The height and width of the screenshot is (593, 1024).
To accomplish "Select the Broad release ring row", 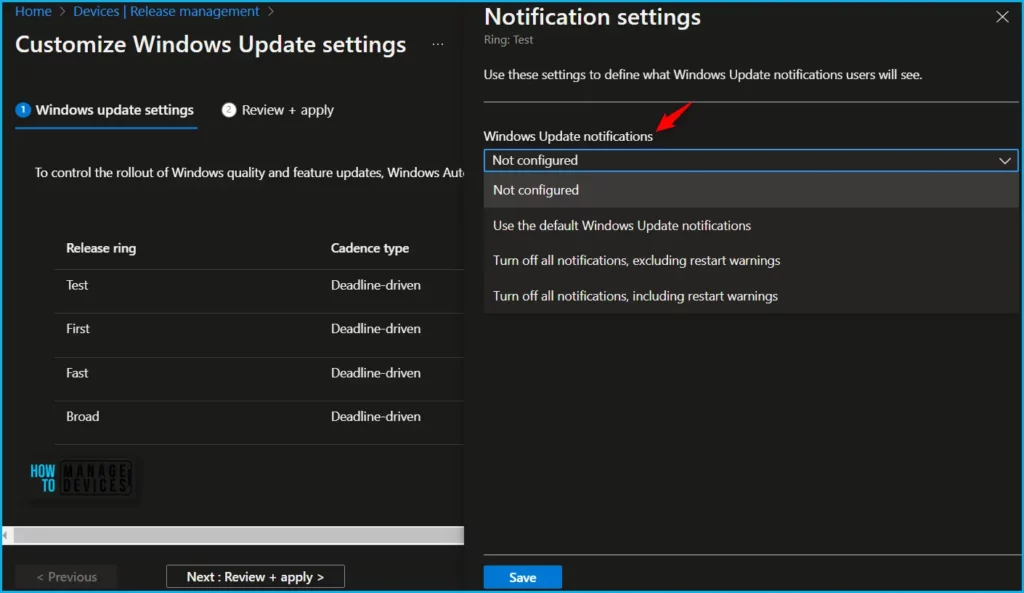I will pyautogui.click(x=259, y=417).
